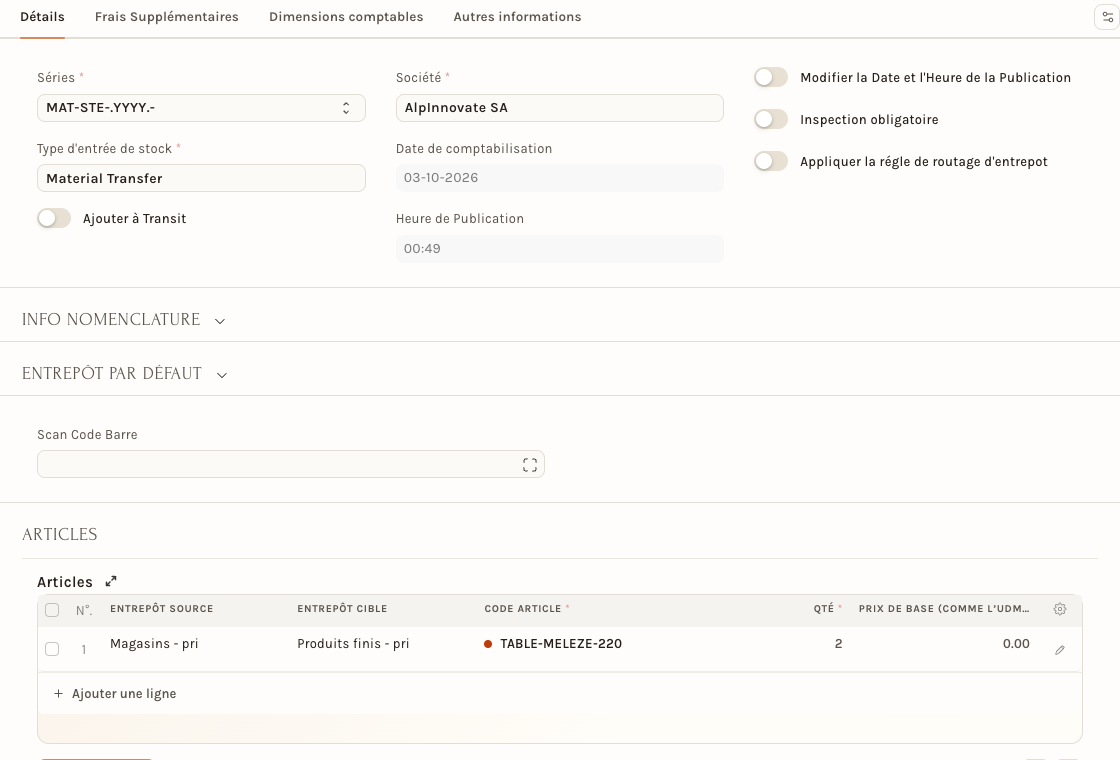Expand the Articles table to full screen
Image resolution: width=1120 pixels, height=760 pixels.
click(111, 581)
